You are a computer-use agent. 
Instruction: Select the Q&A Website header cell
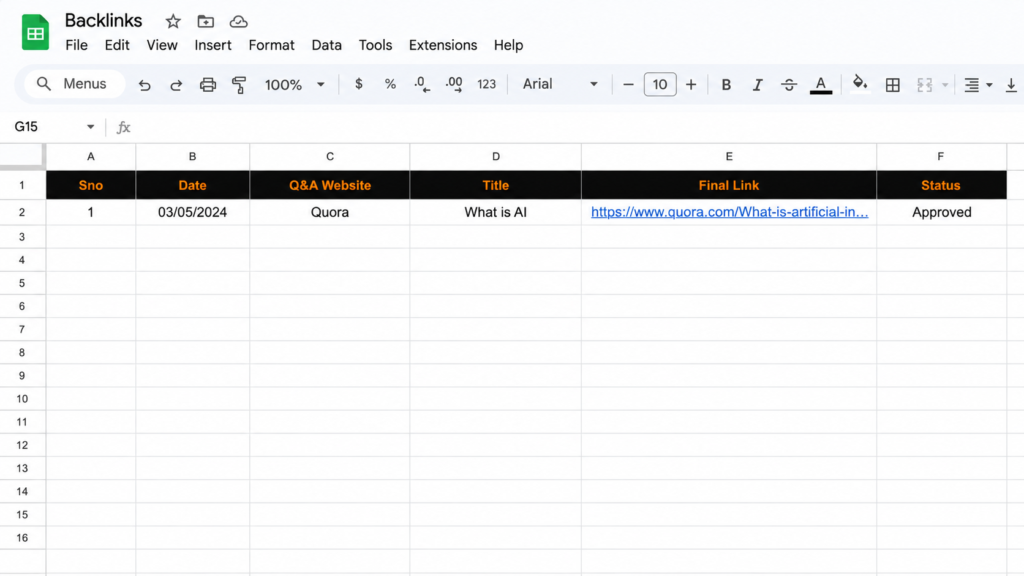coord(330,185)
